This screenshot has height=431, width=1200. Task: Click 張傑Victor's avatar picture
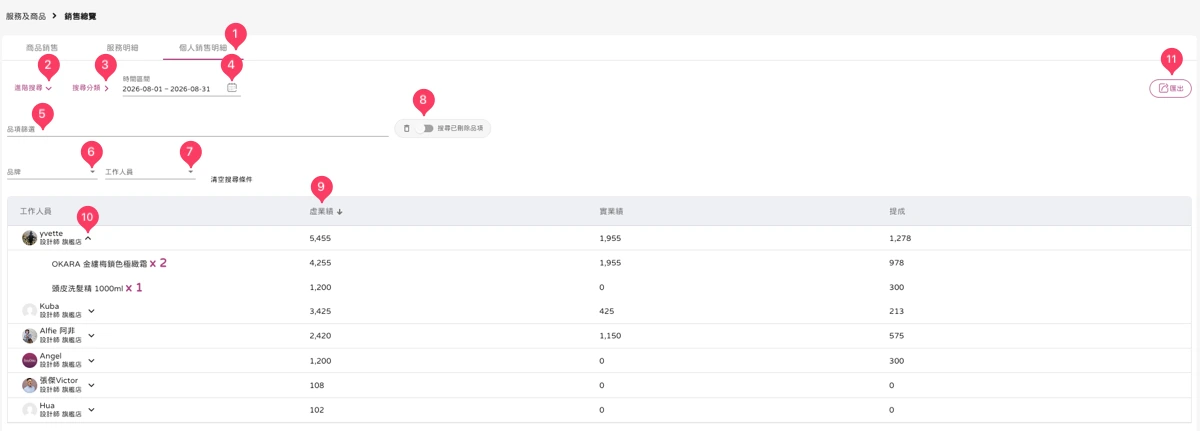pos(30,385)
